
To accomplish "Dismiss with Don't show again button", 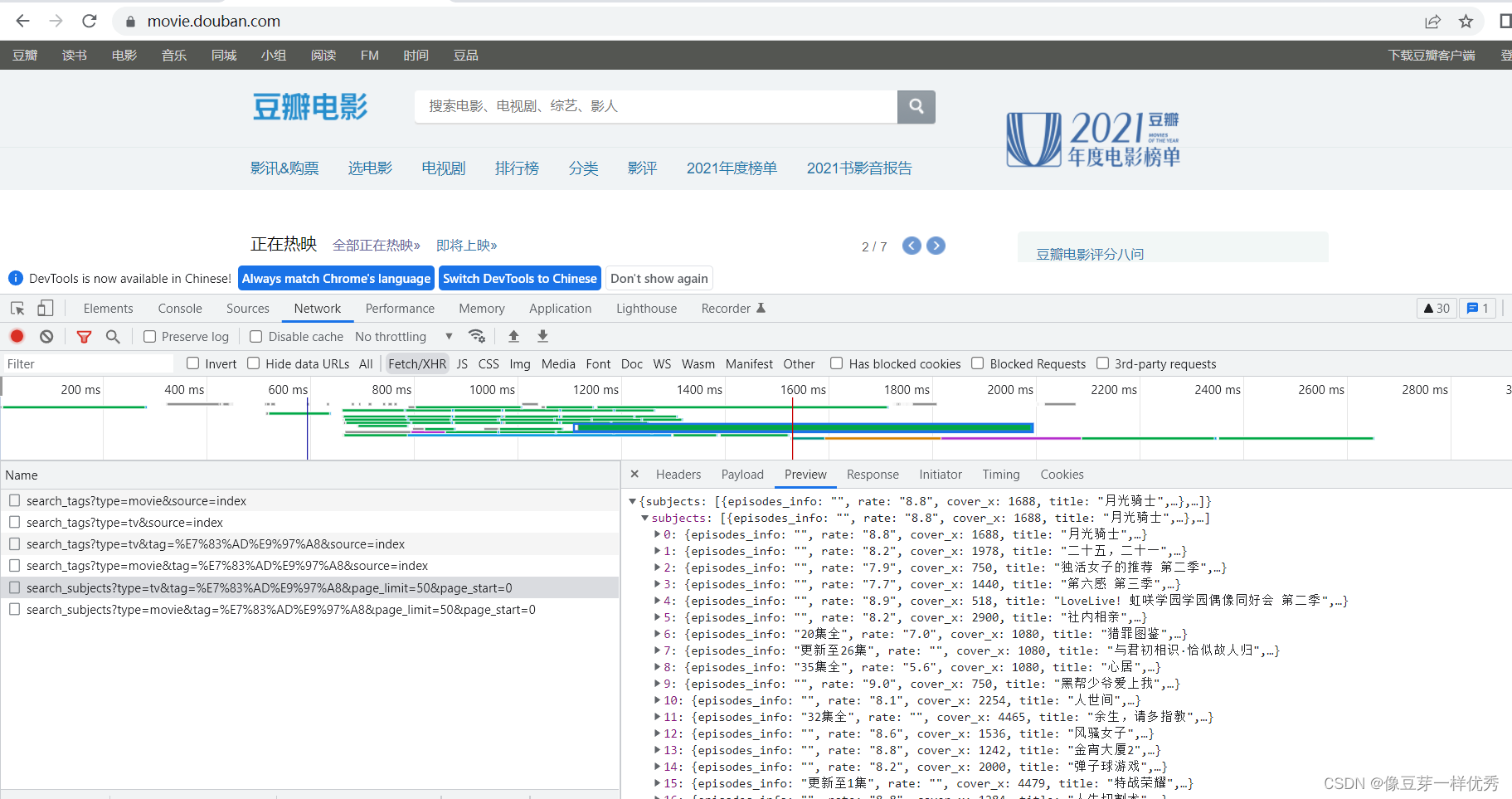I will (659, 278).
